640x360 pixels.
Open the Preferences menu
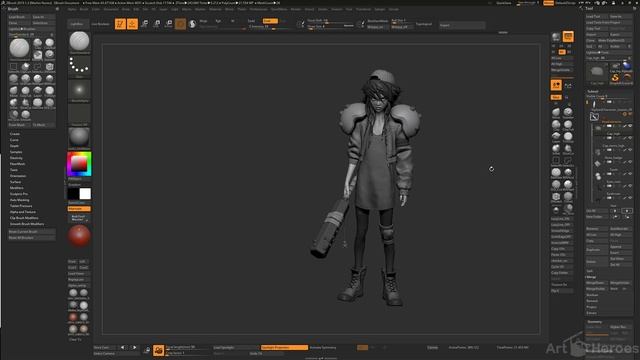coord(258,9)
